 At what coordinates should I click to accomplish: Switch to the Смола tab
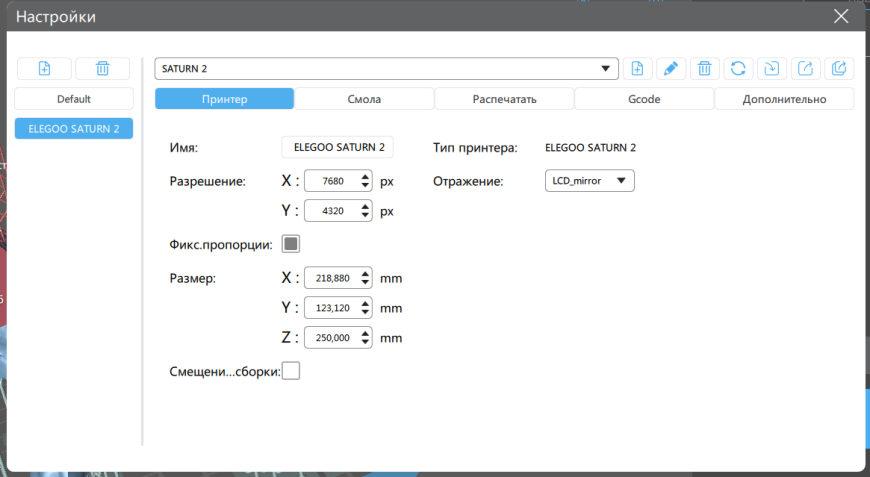(x=364, y=99)
